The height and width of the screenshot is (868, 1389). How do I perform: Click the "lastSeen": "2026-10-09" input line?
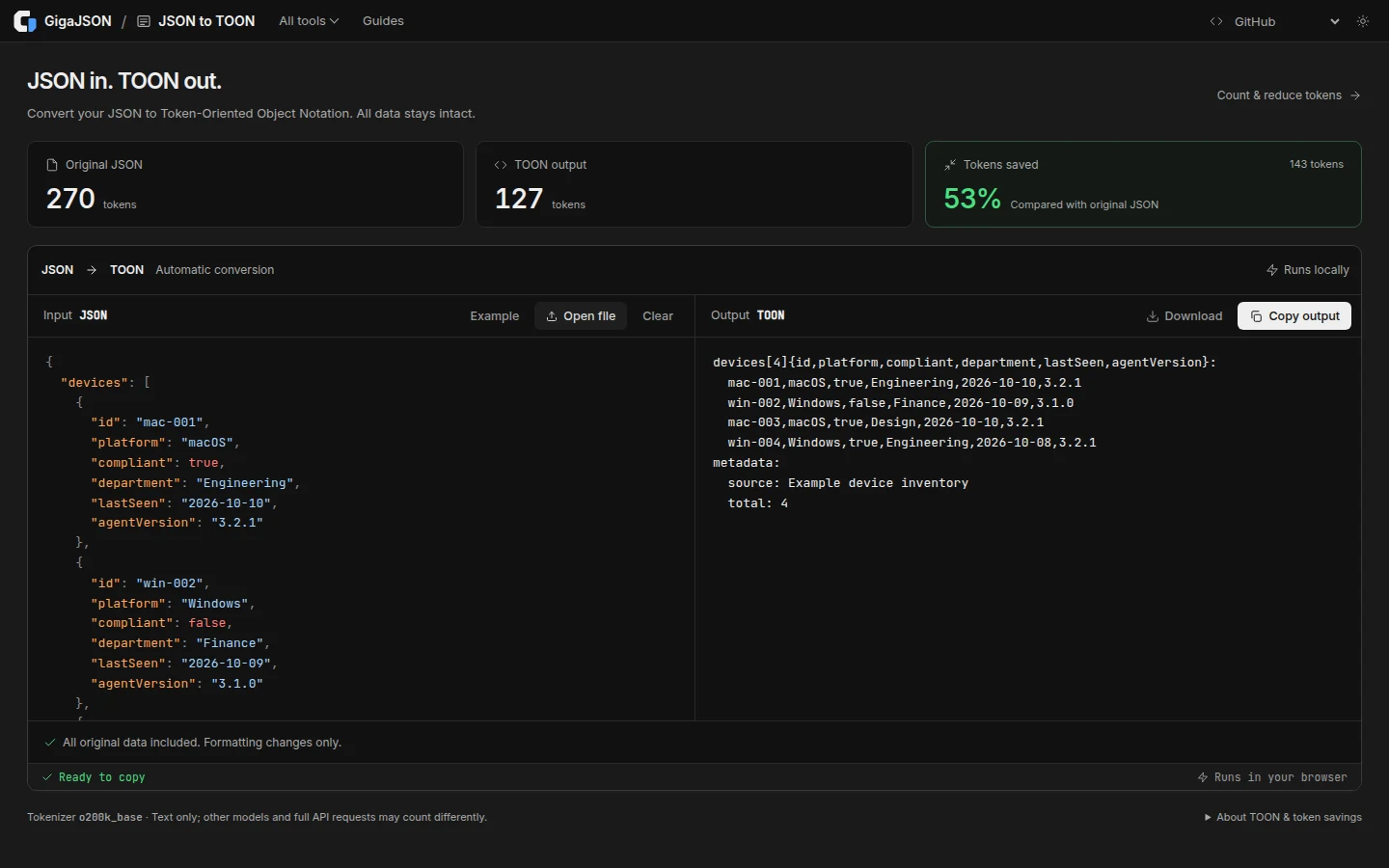point(184,664)
